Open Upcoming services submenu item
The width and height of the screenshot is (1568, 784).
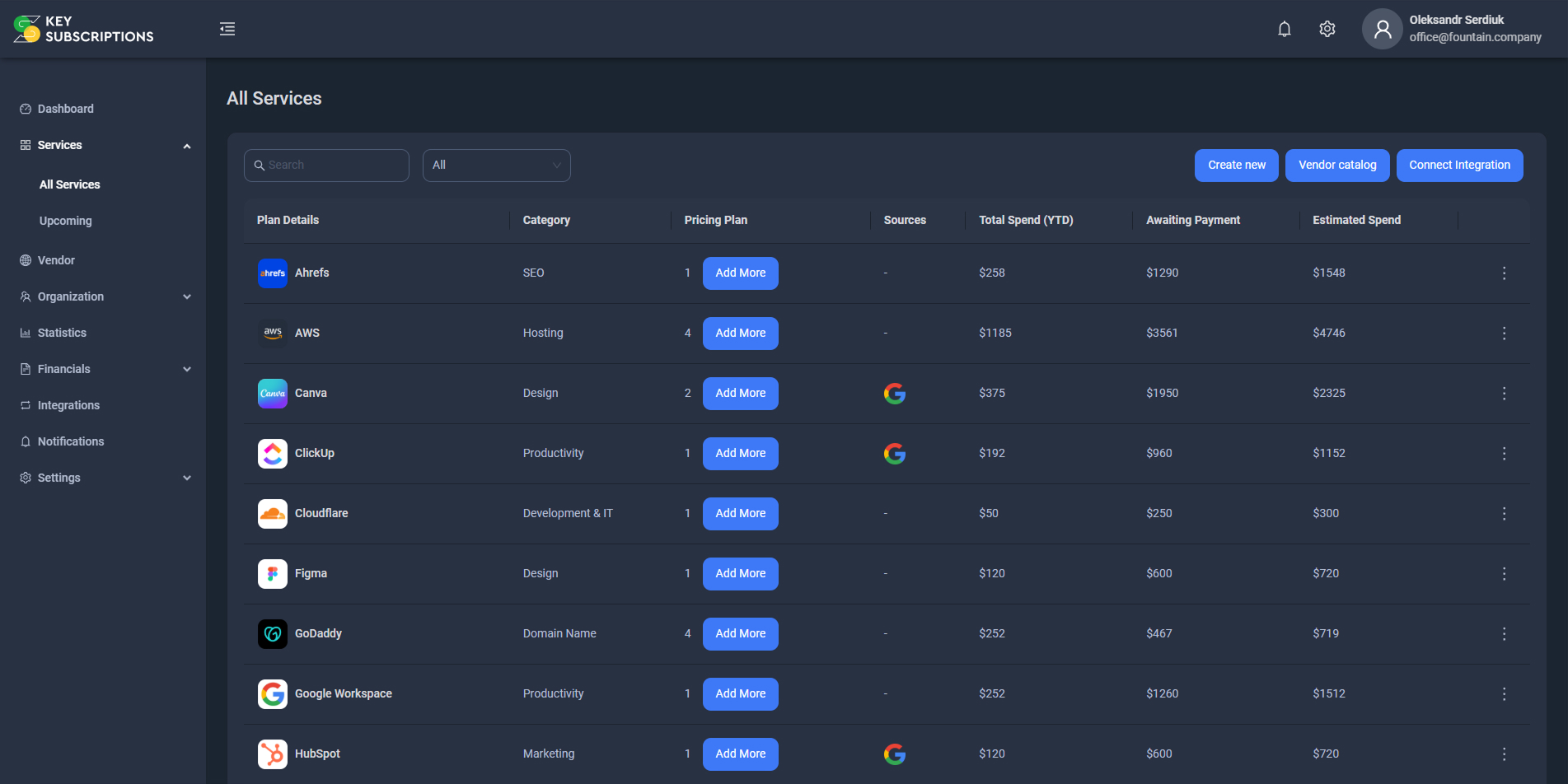coord(66,221)
